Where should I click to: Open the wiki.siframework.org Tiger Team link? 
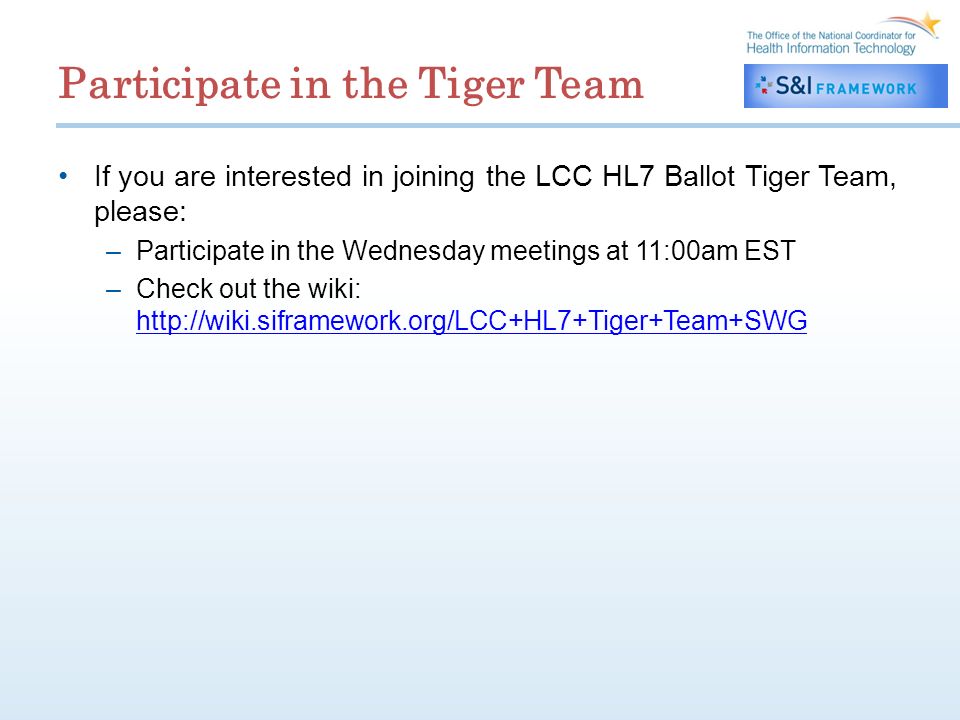pos(471,321)
